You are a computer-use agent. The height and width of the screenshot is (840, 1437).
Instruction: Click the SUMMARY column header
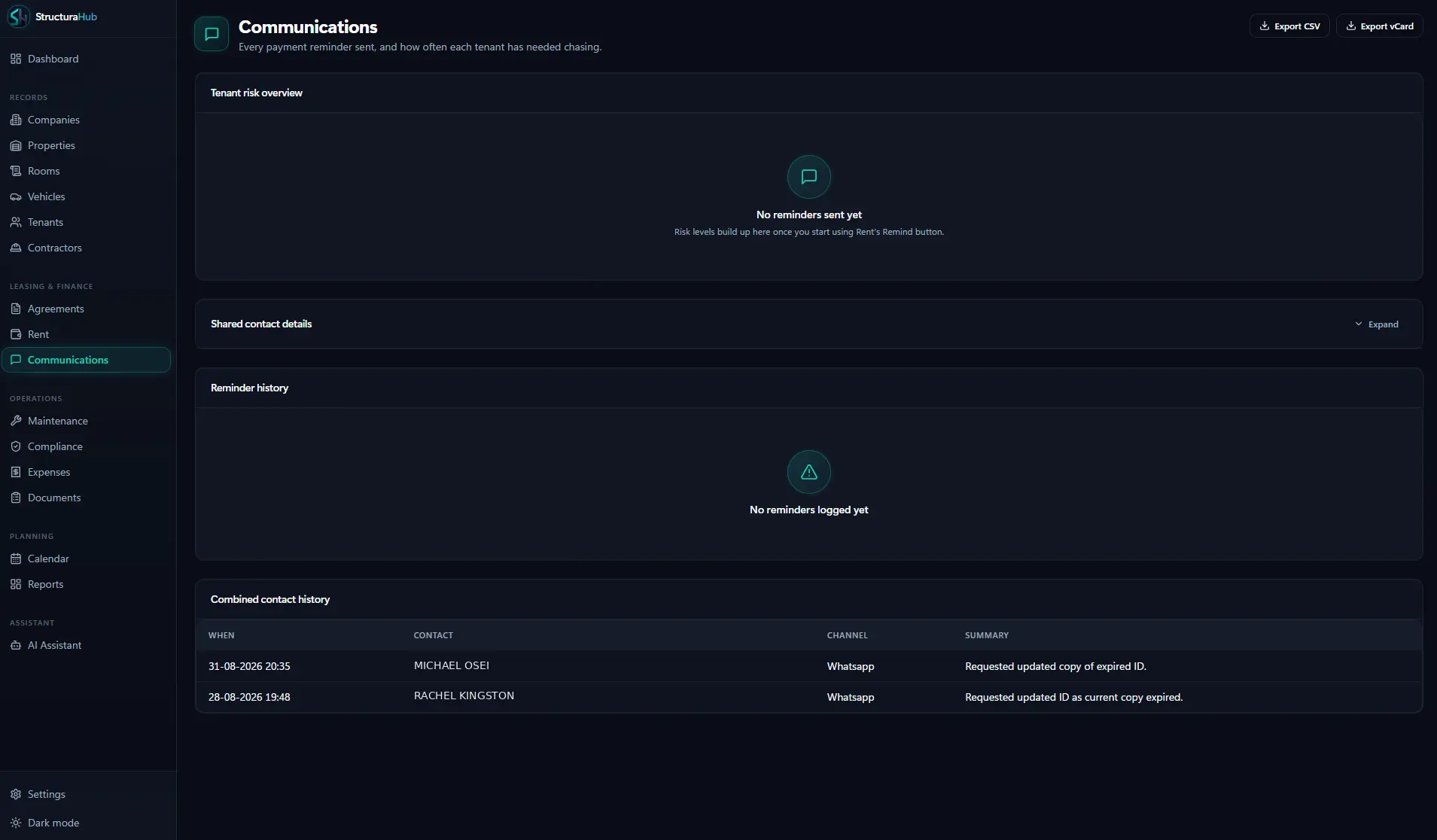tap(987, 635)
